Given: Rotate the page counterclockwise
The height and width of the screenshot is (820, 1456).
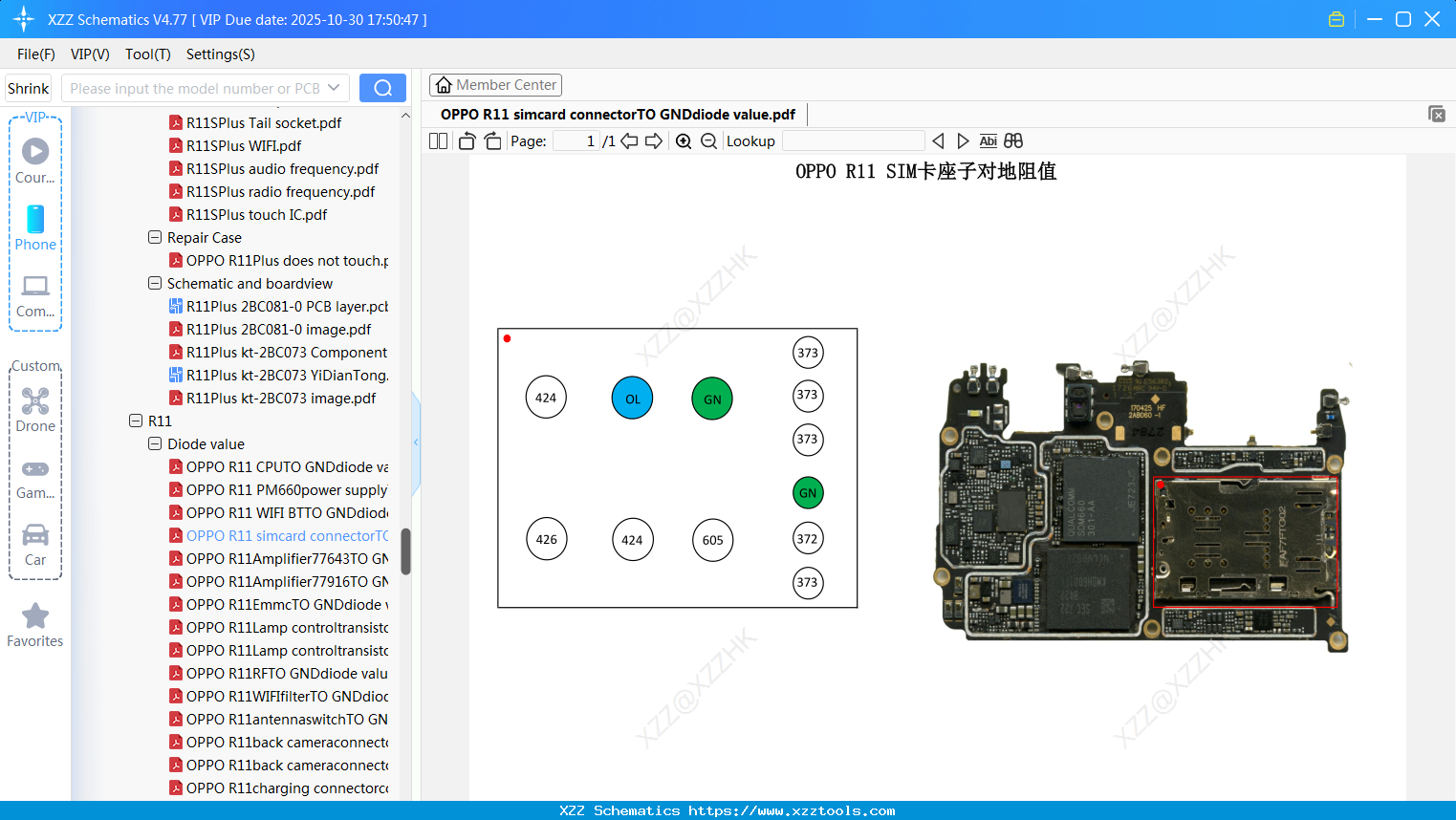Looking at the screenshot, I should pos(466,140).
